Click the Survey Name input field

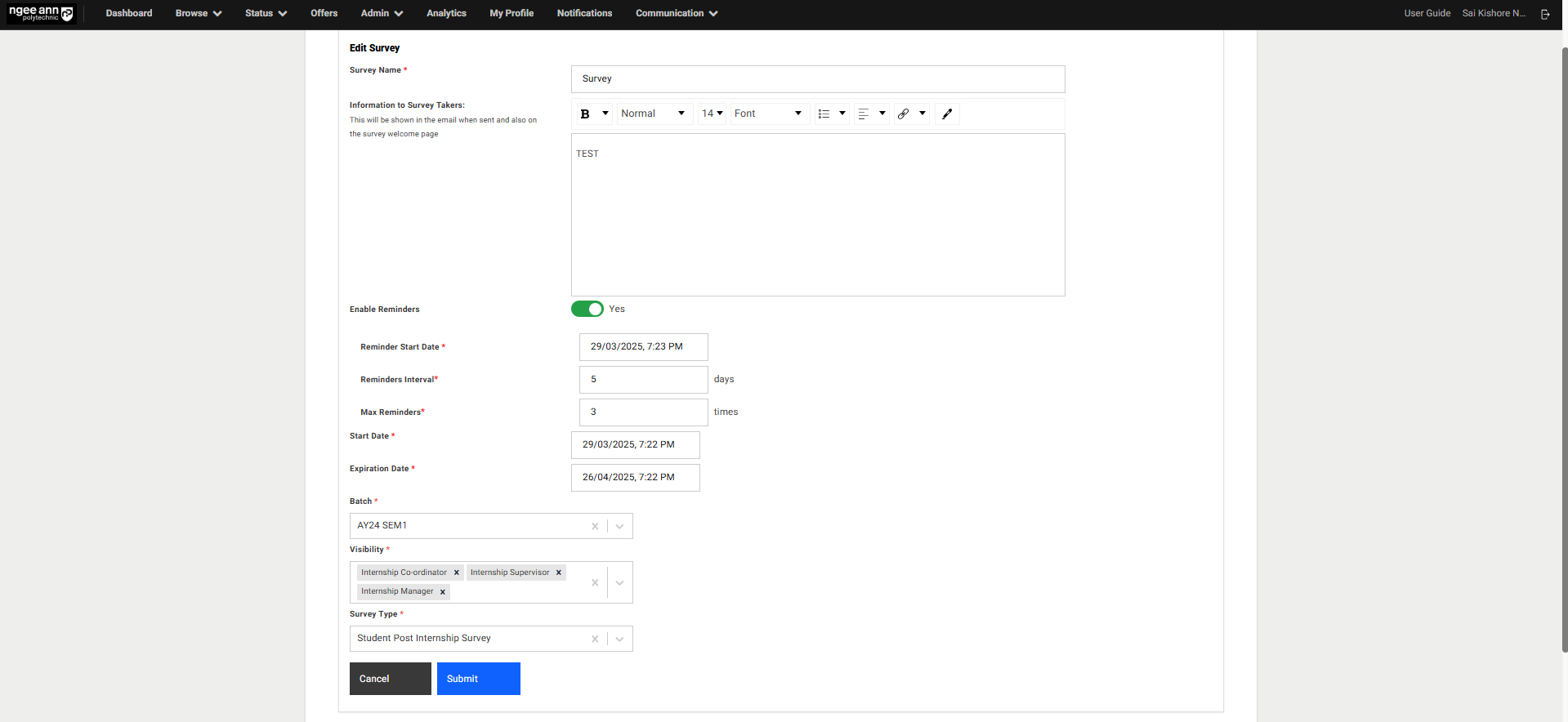coord(817,79)
